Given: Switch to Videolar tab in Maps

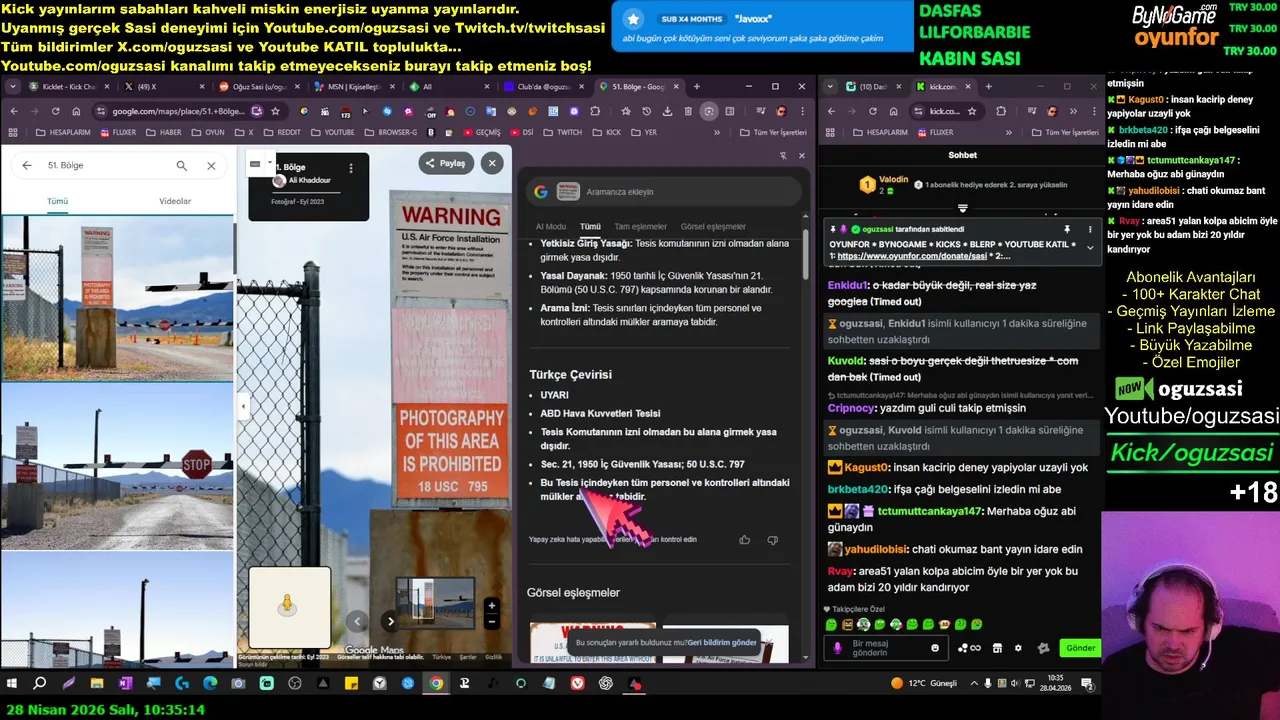Looking at the screenshot, I should (x=175, y=201).
